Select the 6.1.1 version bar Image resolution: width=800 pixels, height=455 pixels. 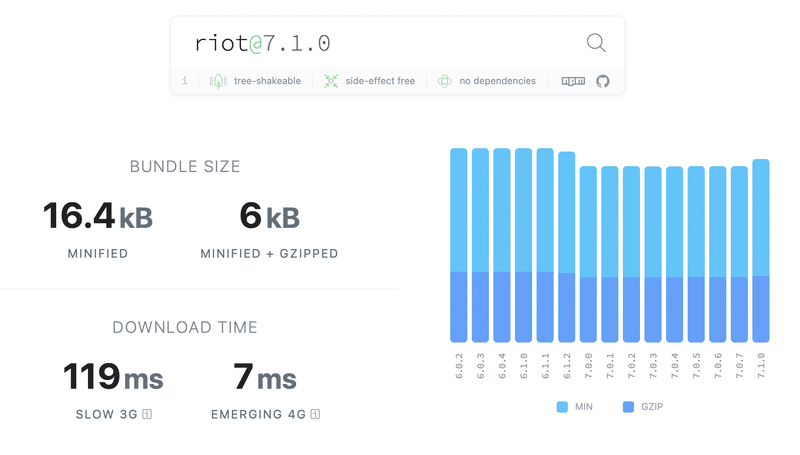click(x=545, y=245)
